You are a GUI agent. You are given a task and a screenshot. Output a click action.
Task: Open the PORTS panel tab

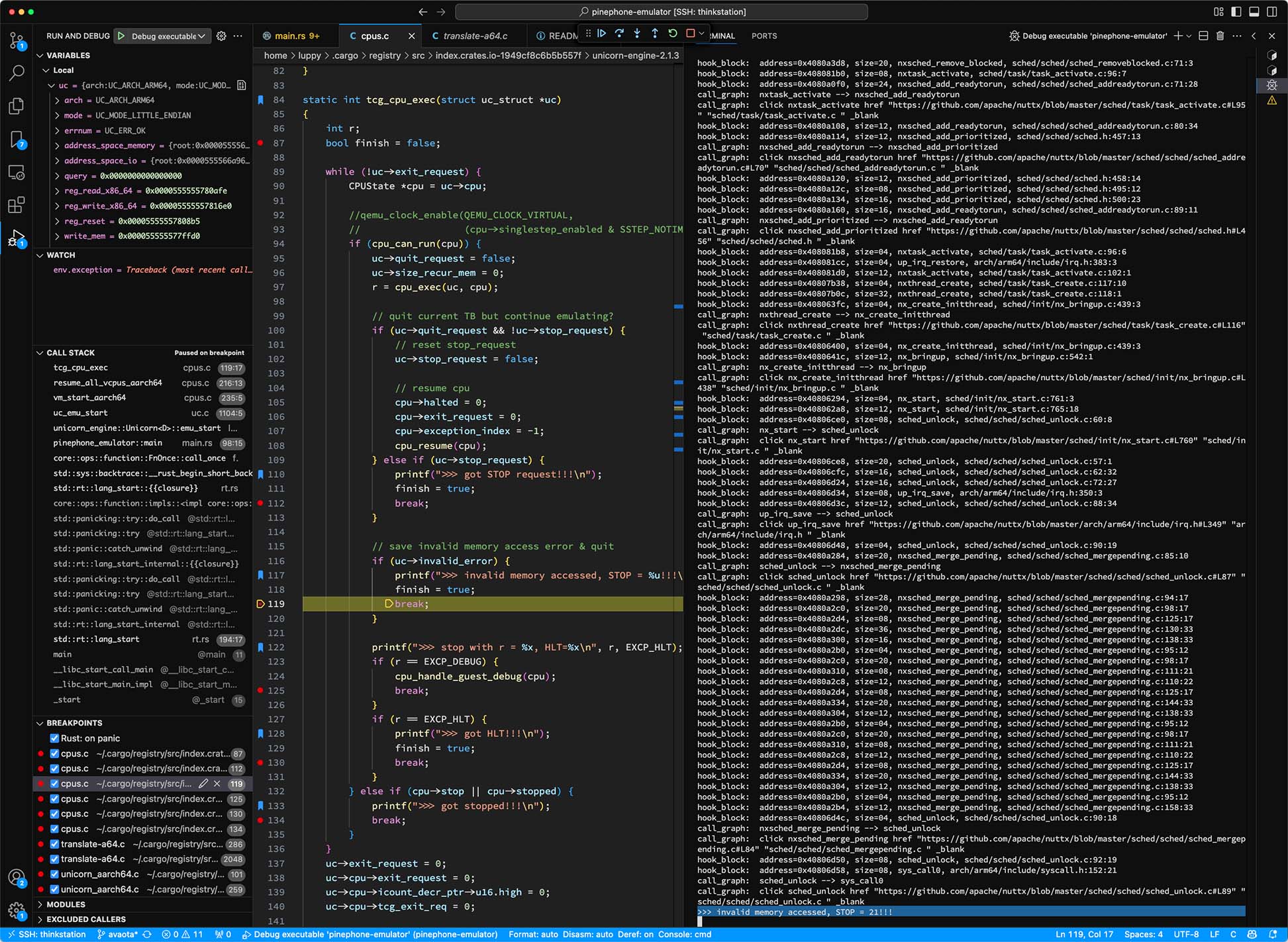[764, 36]
